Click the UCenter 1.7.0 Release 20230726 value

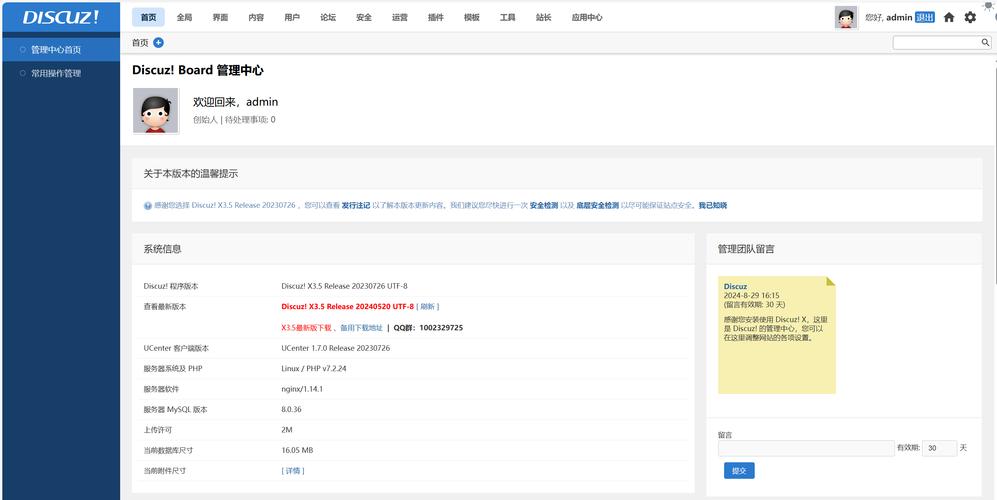336,348
